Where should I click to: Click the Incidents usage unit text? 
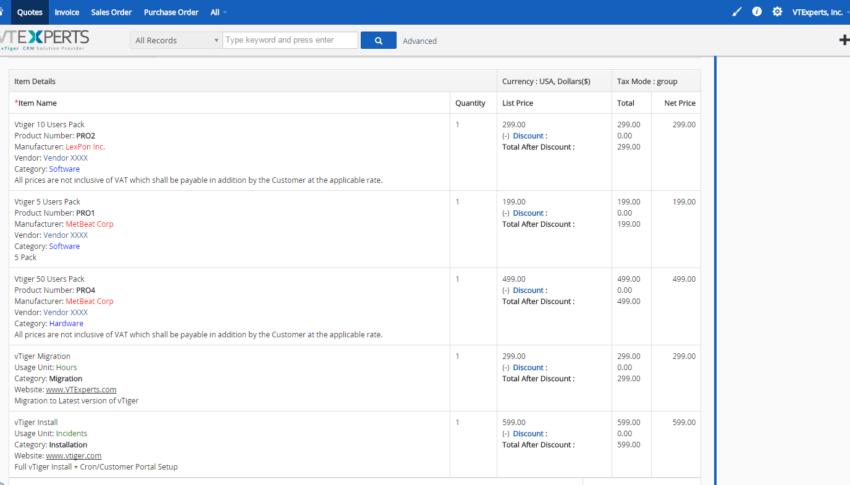[72, 434]
